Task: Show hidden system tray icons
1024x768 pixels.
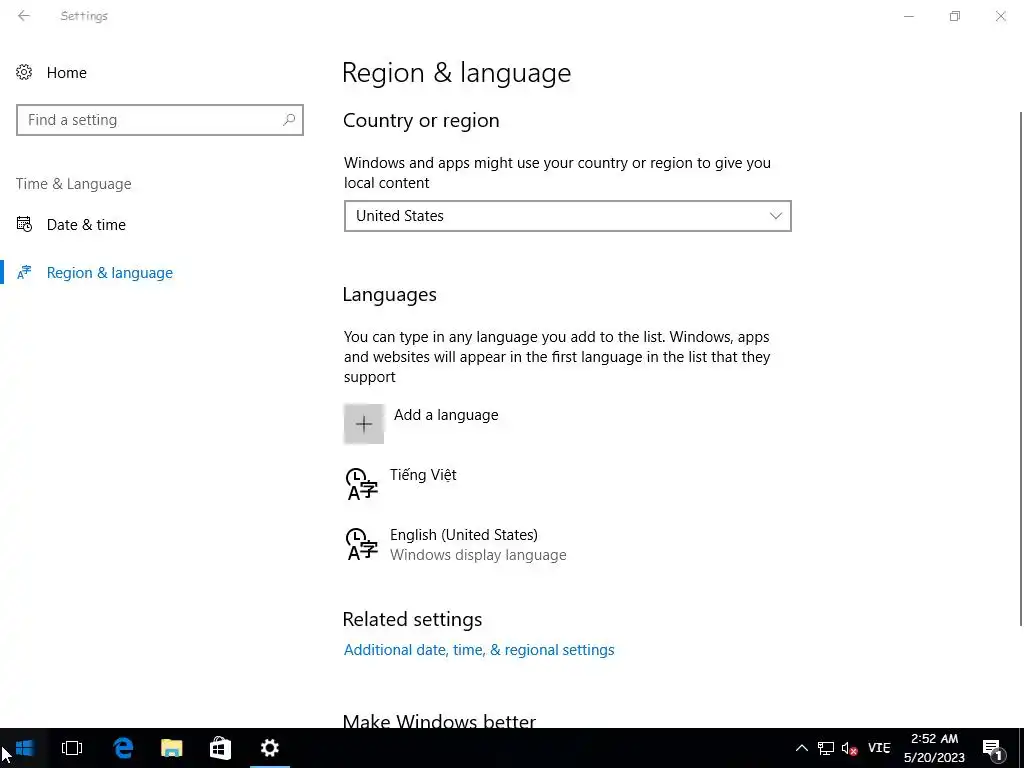Action: coord(801,748)
